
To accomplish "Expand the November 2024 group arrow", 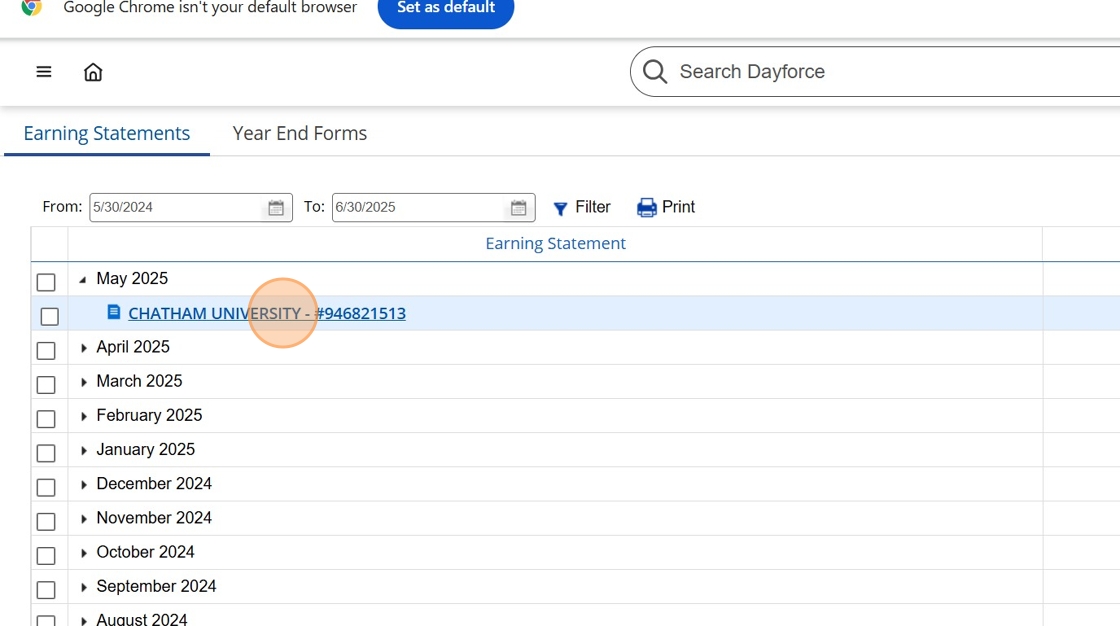I will tap(84, 519).
